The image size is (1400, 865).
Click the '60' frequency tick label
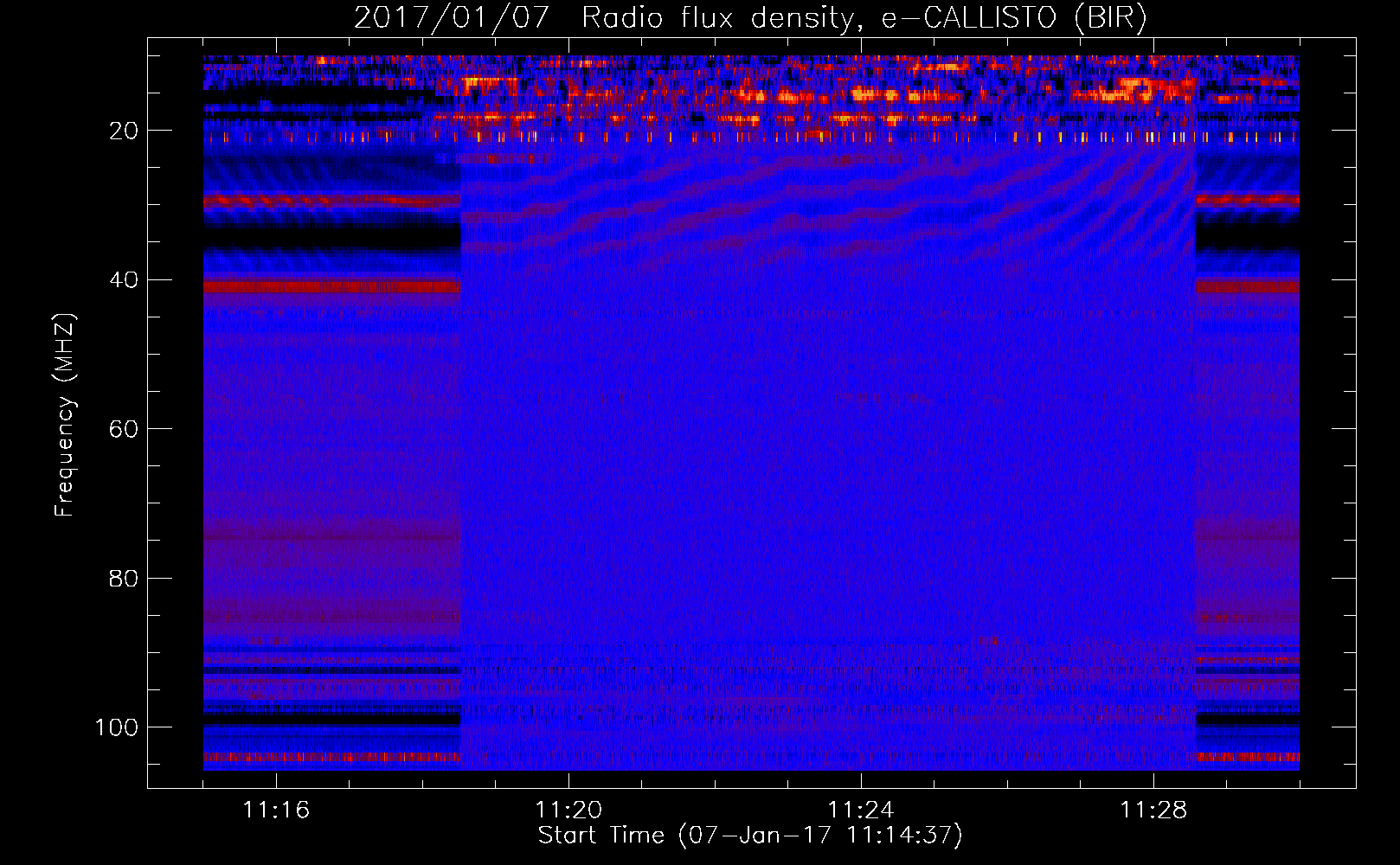(x=124, y=429)
